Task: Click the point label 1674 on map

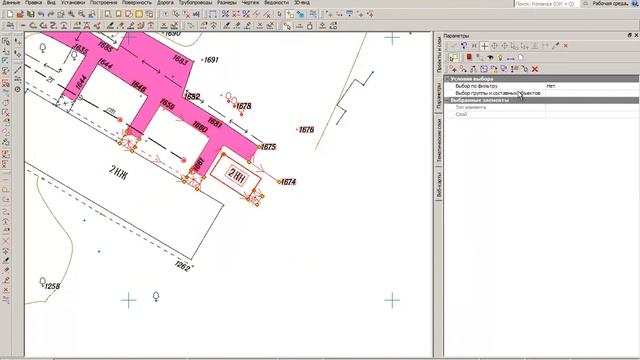Action: click(288, 182)
